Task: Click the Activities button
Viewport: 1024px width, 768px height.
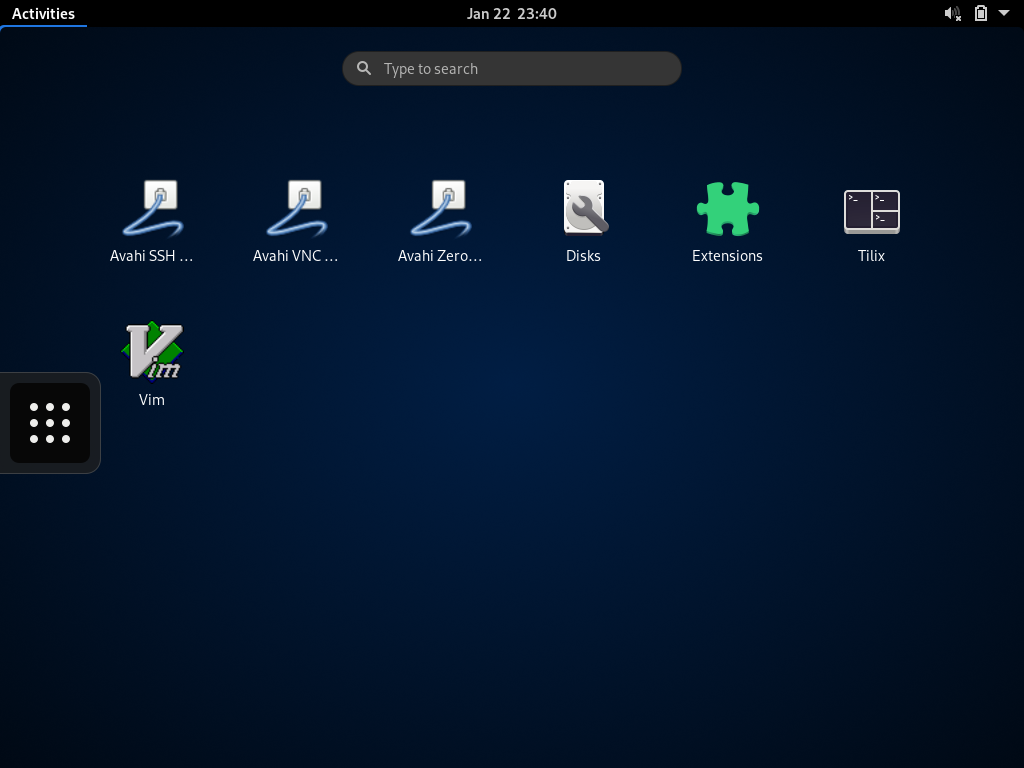Action: click(43, 14)
